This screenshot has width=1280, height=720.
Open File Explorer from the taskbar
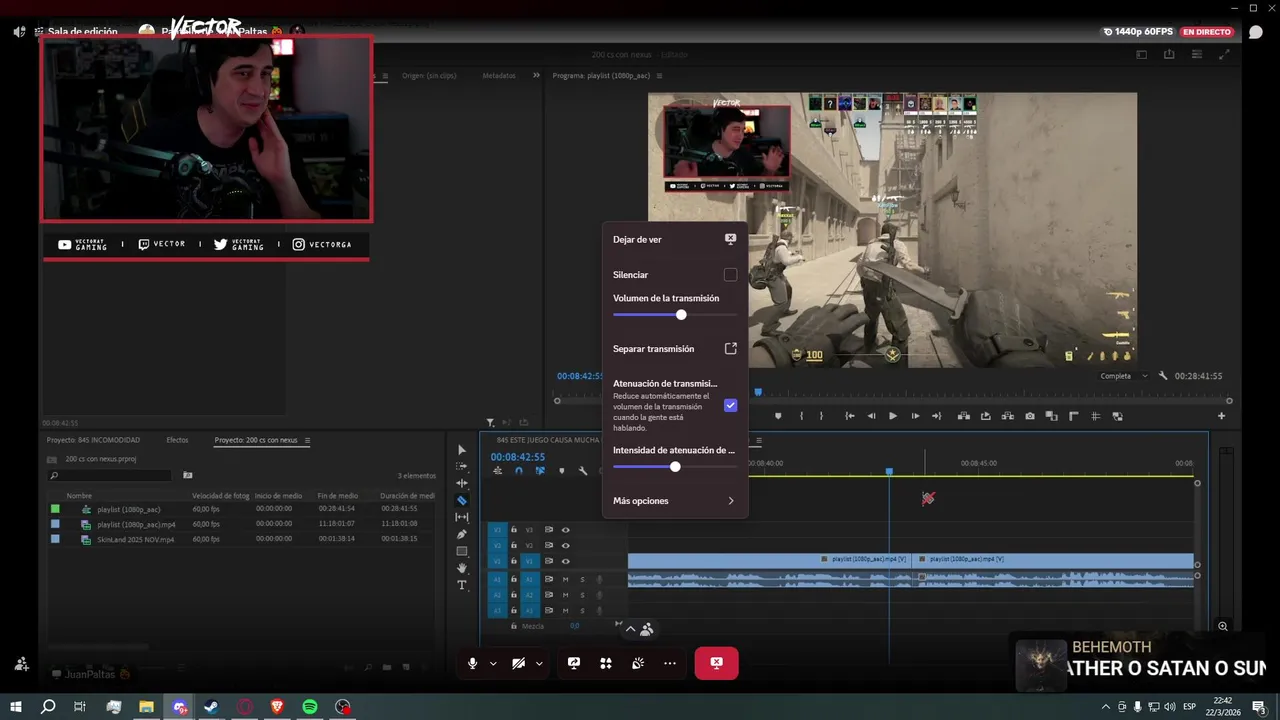[x=146, y=707]
